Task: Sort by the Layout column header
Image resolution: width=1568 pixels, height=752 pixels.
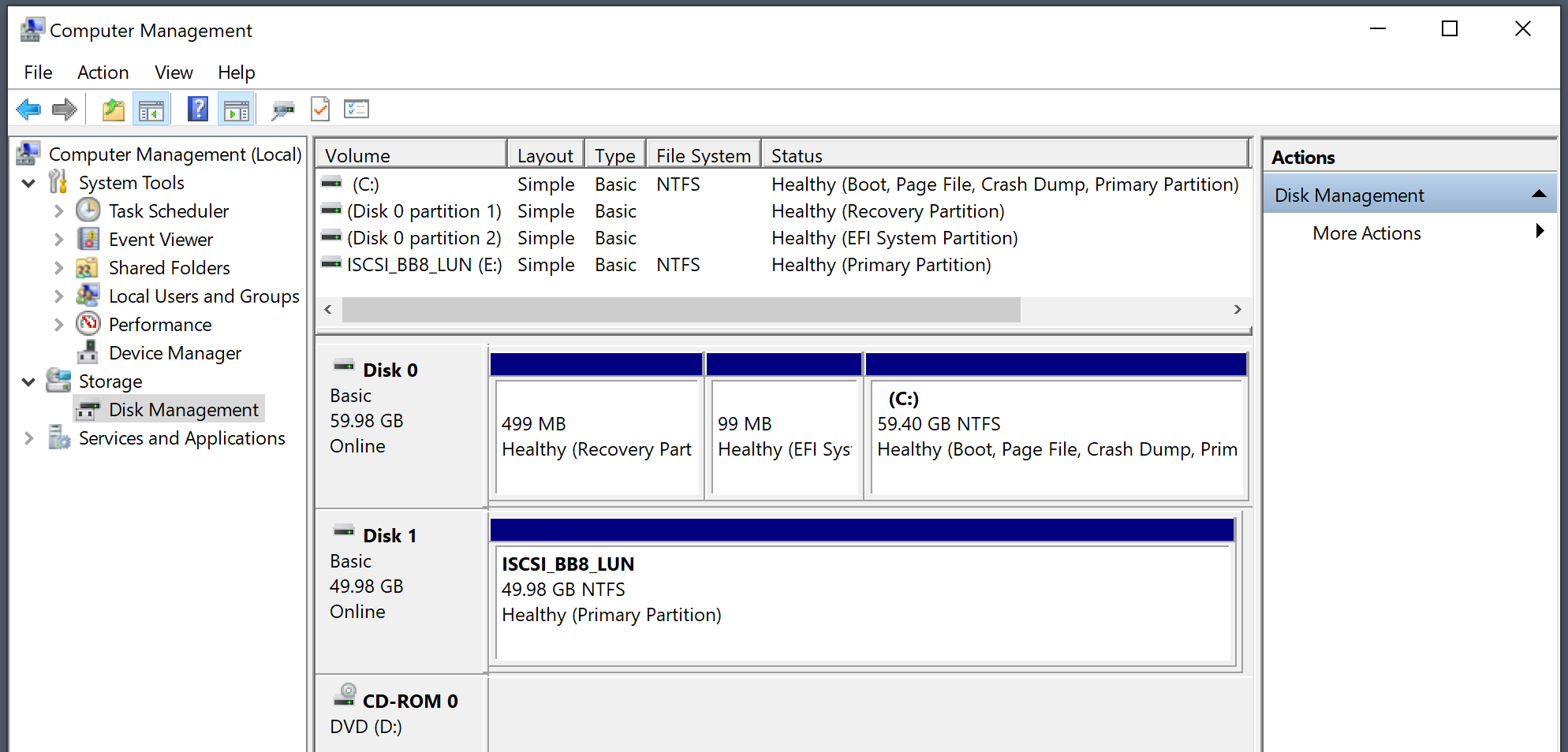Action: [x=546, y=154]
